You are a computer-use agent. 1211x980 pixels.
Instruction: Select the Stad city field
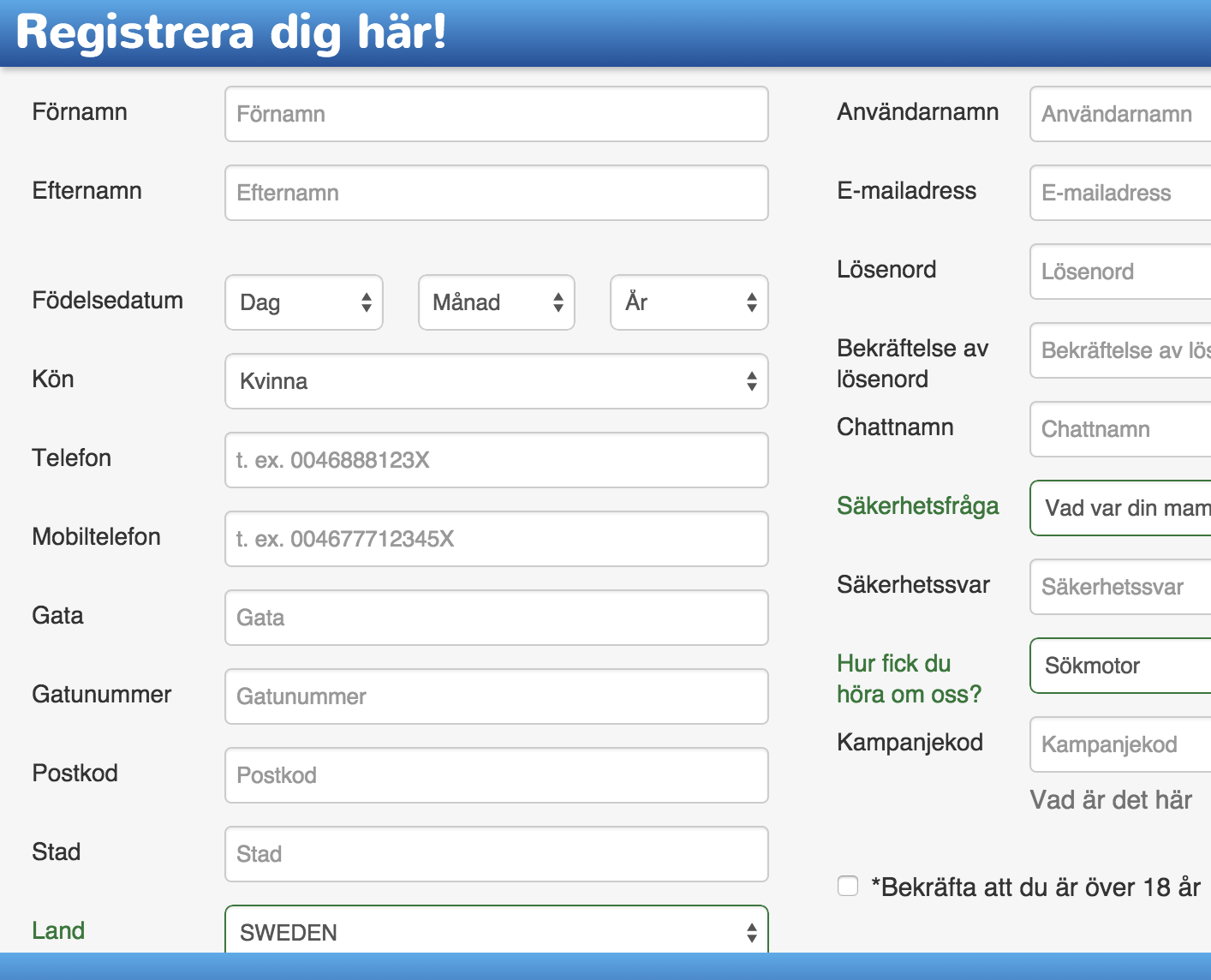[496, 854]
